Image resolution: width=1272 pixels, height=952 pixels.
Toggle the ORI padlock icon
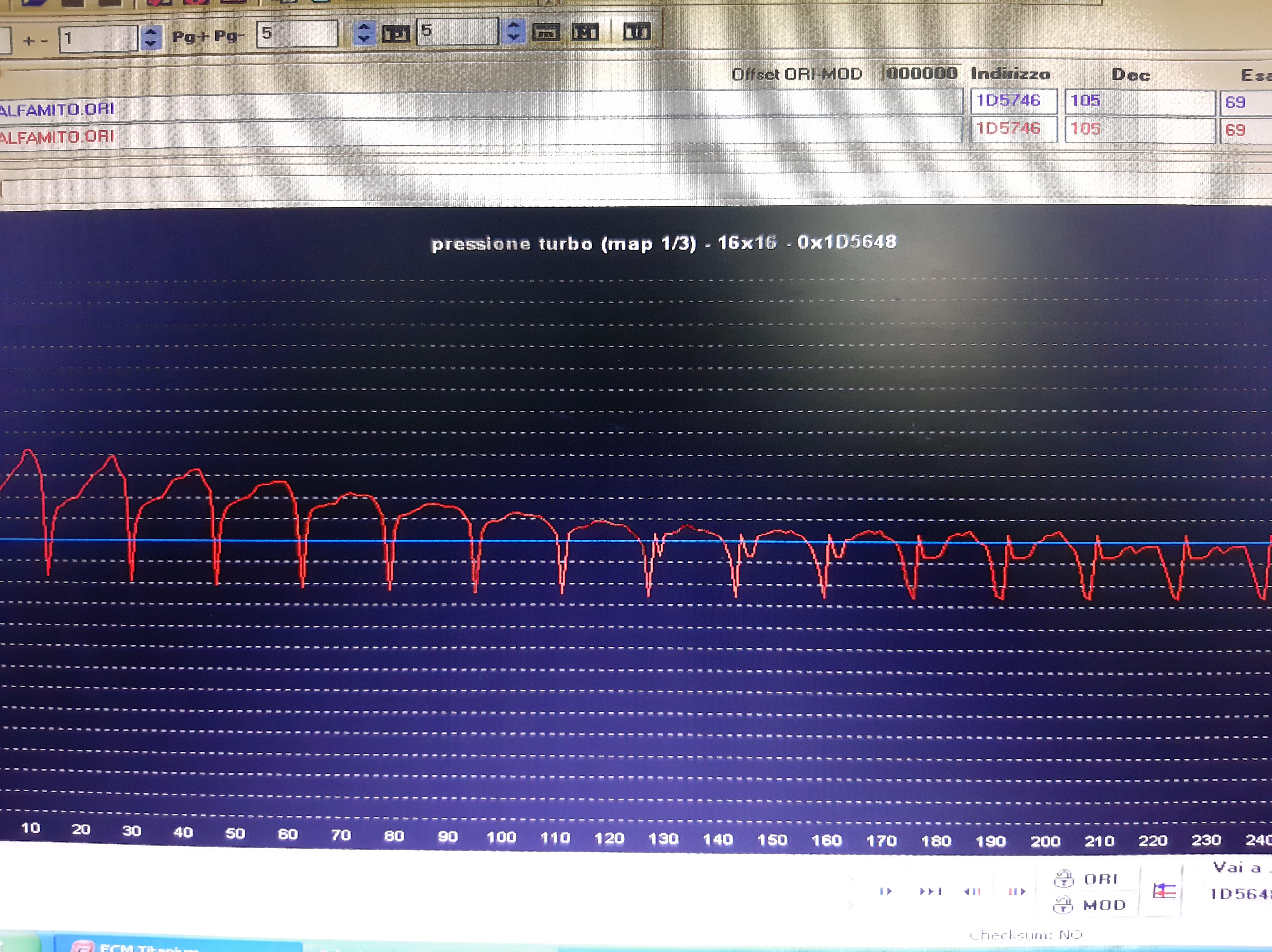(1063, 878)
